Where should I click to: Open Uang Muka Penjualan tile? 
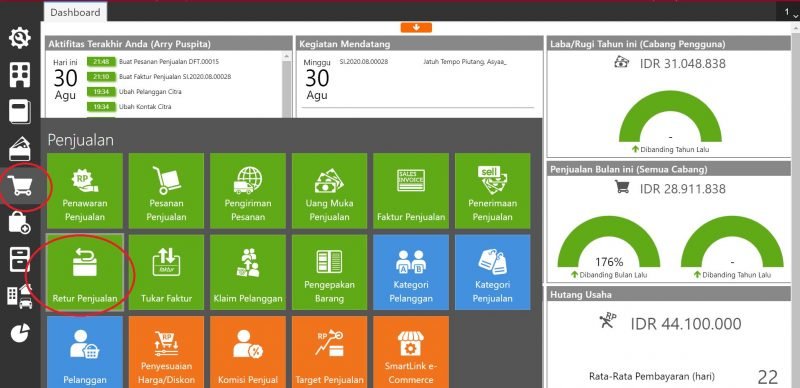[330, 190]
